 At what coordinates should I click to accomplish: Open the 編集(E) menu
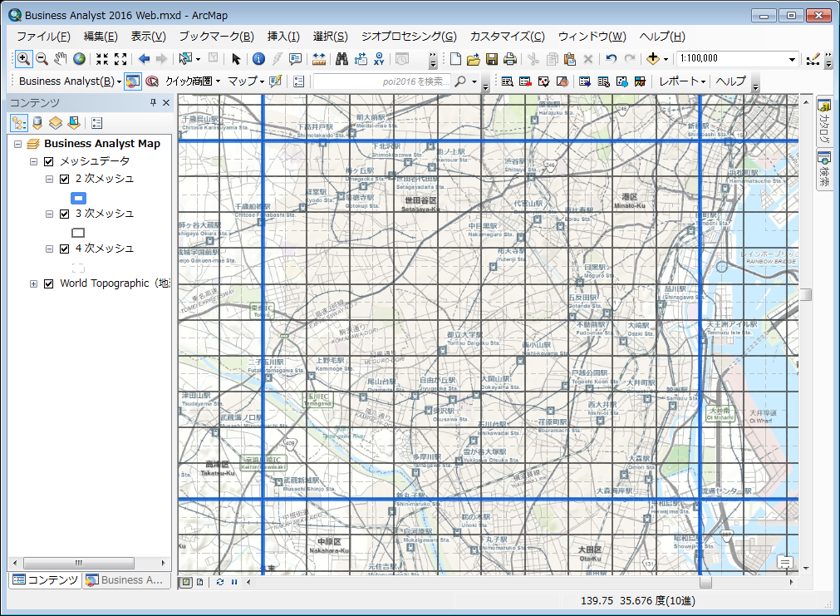pyautogui.click(x=101, y=36)
